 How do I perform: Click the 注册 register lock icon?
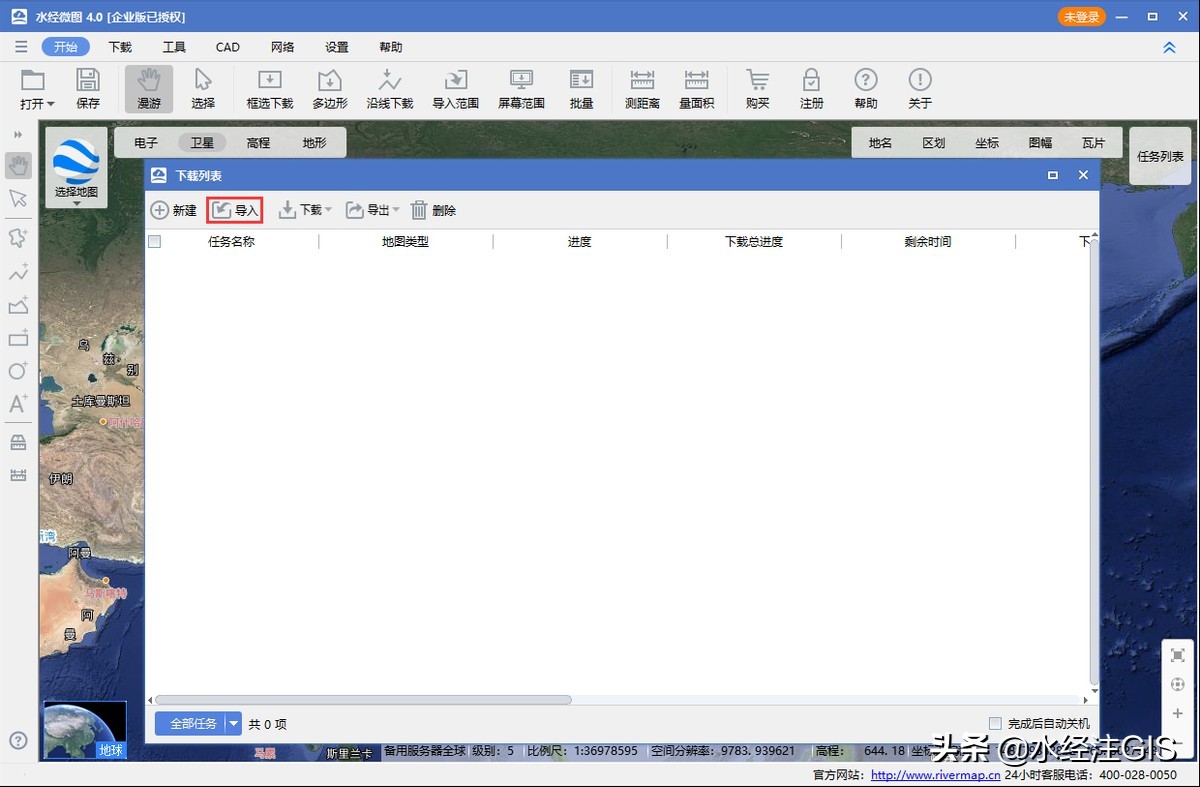812,89
